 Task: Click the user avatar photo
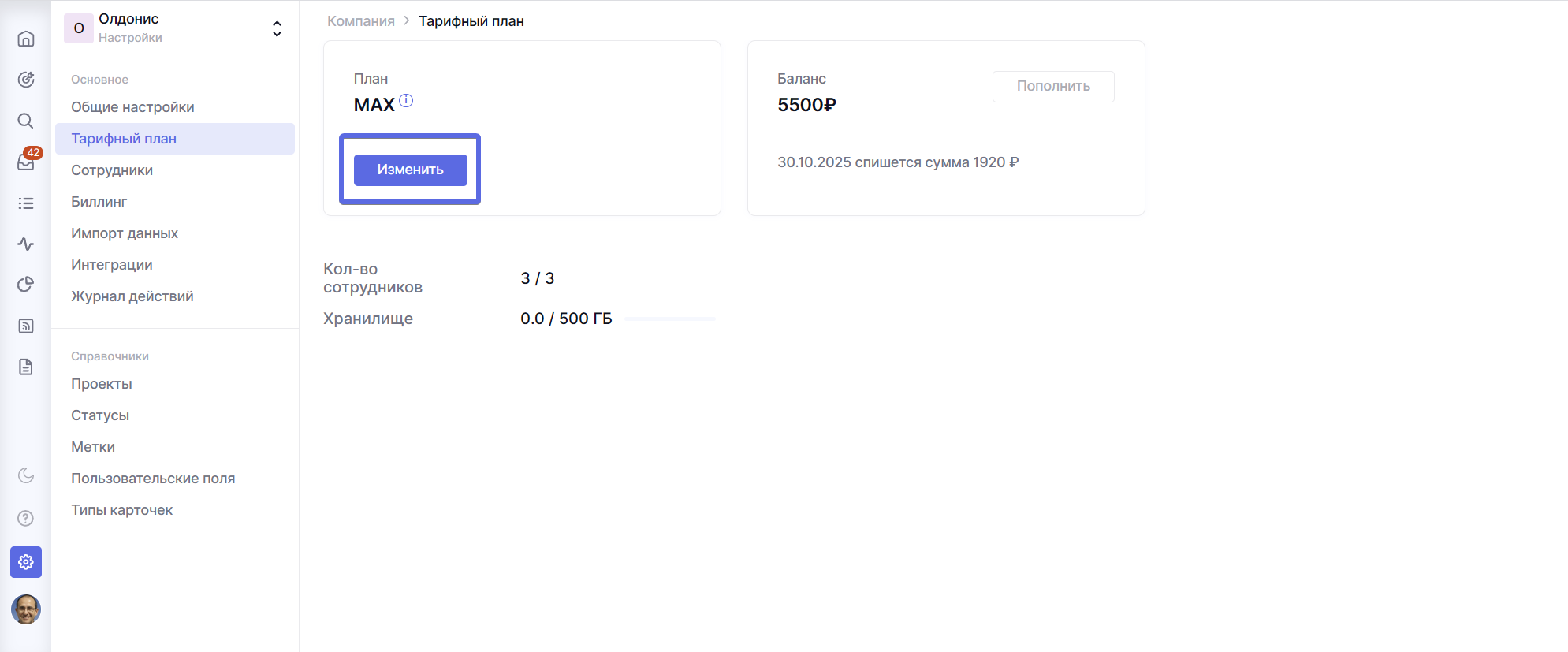point(26,609)
